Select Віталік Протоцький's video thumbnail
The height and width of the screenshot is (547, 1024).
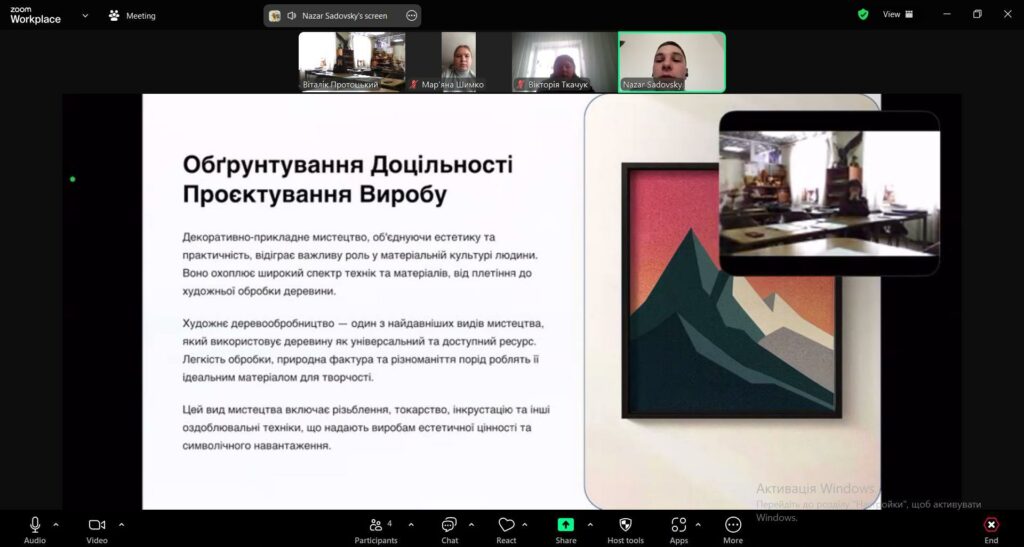[351, 62]
